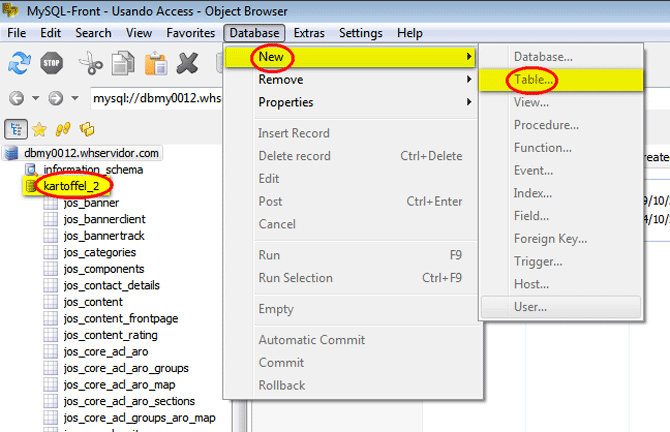Click table icon beside jos_banner
The image size is (670, 432).
[x=50, y=203]
